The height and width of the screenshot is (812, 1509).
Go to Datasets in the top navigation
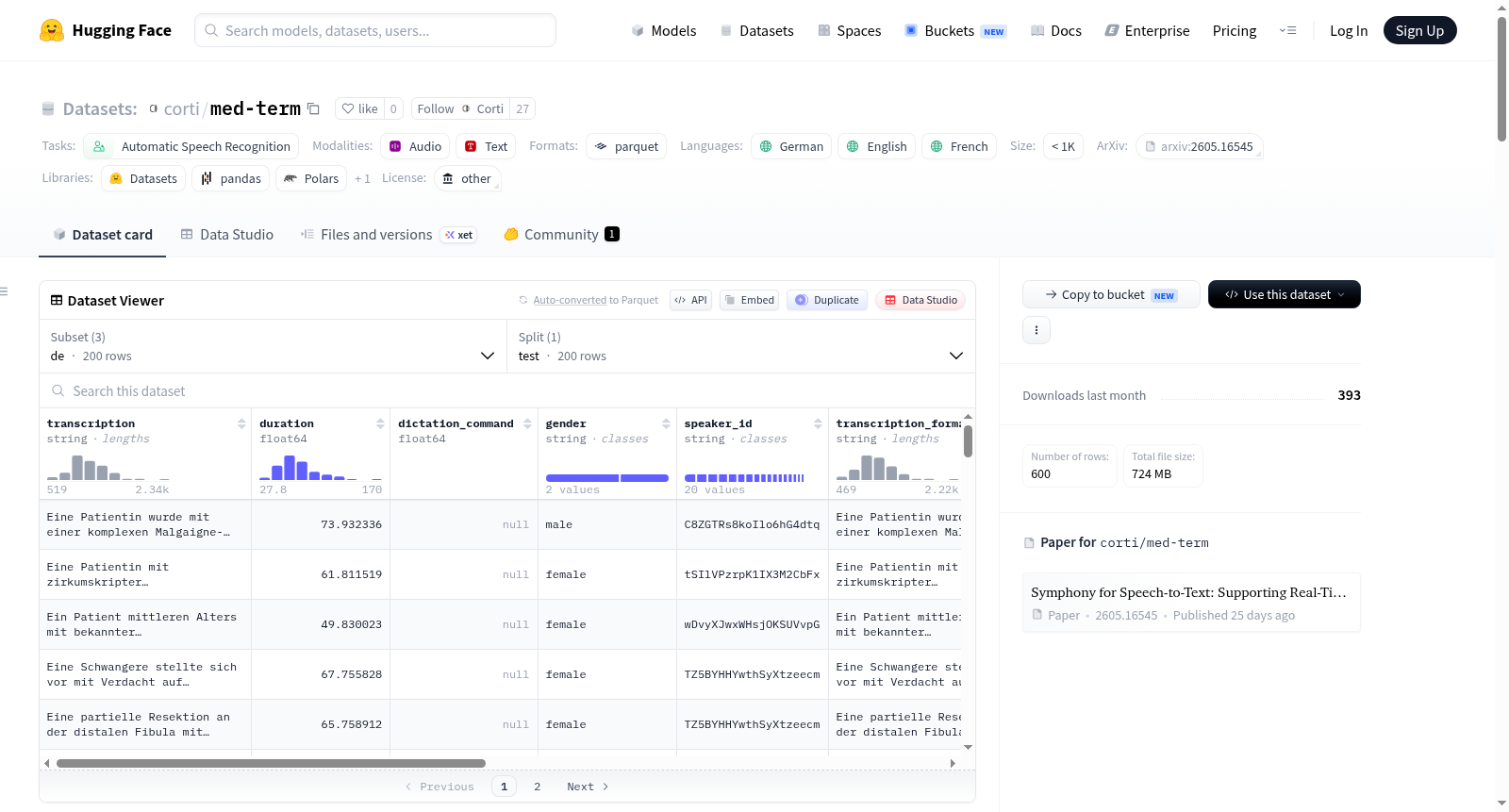757,31
